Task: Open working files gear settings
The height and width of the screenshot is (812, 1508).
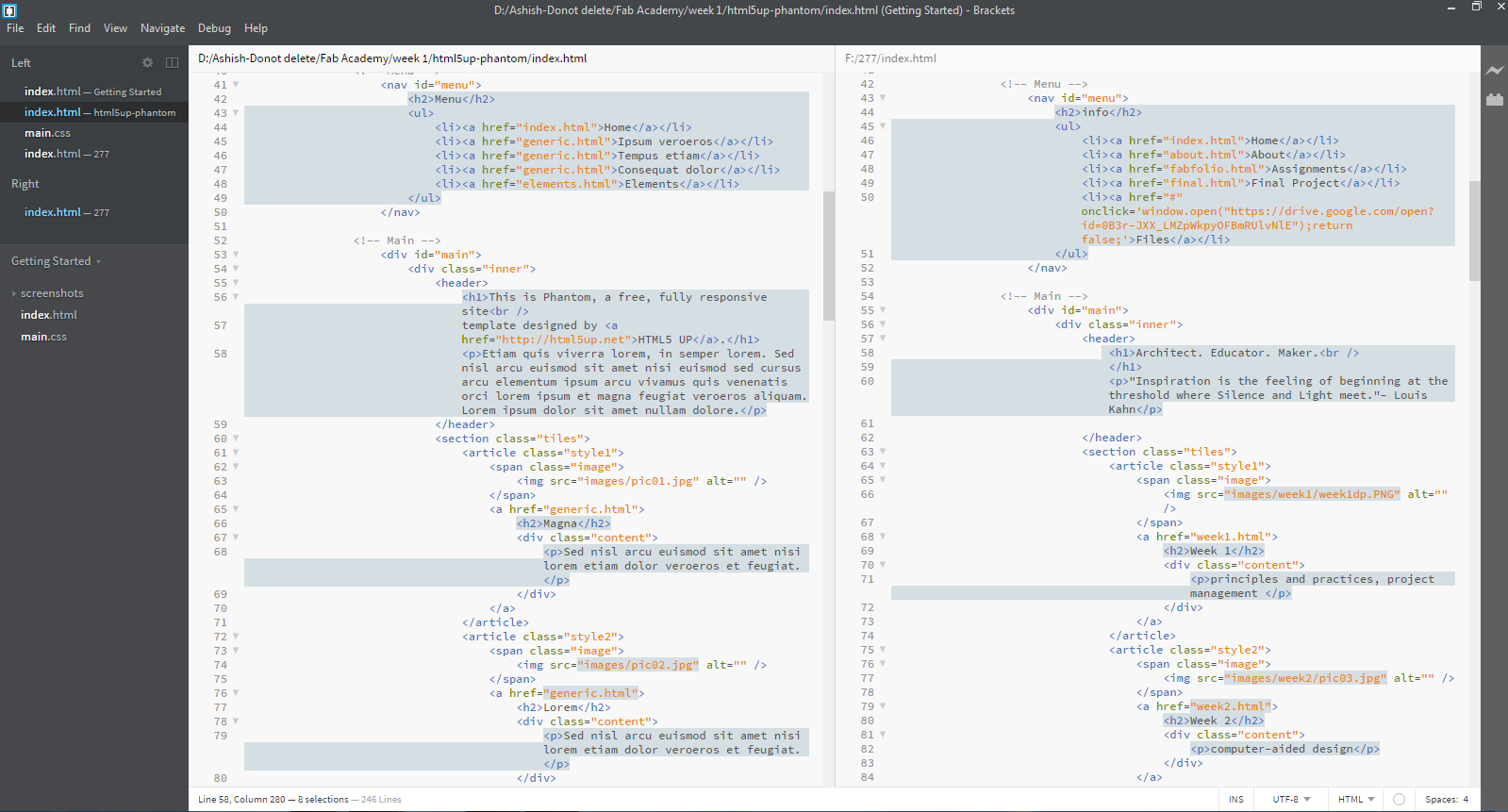Action: (147, 62)
